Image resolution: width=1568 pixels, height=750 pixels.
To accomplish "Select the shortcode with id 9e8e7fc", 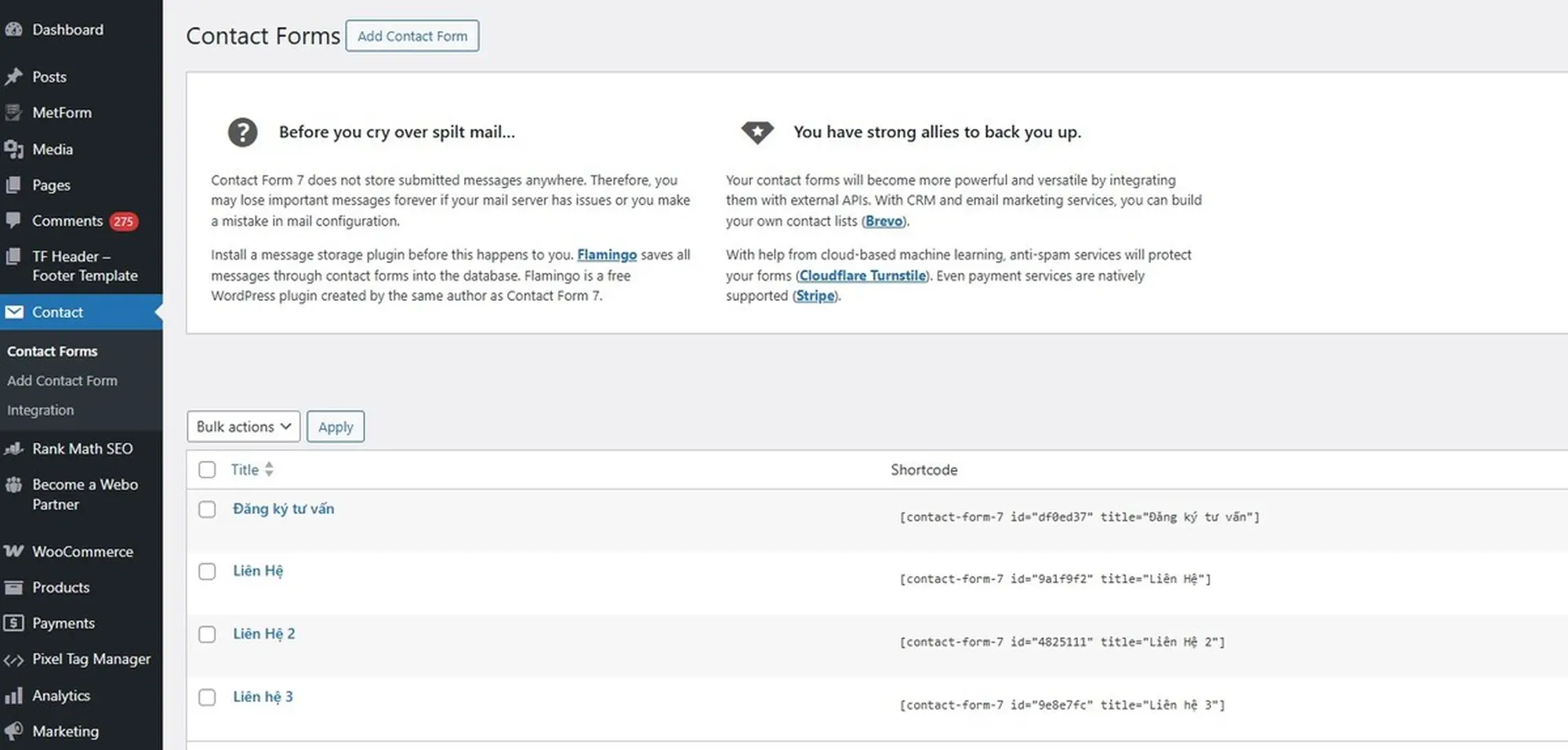I will [x=1062, y=705].
